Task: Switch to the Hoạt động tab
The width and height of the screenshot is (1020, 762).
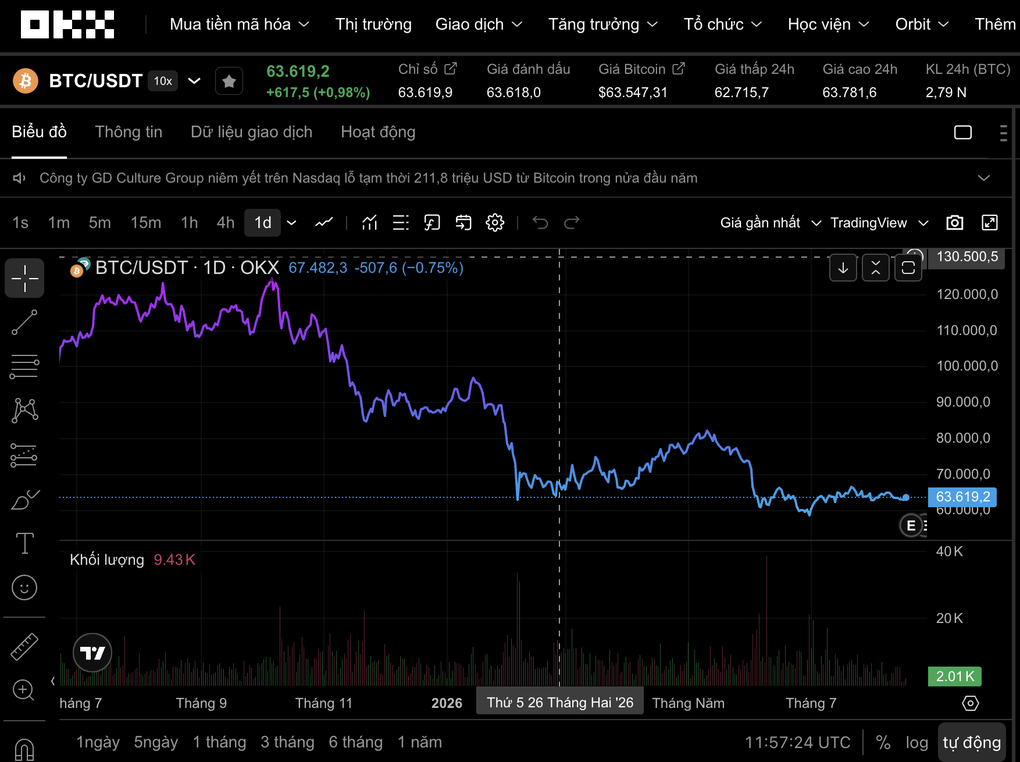Action: (x=378, y=132)
